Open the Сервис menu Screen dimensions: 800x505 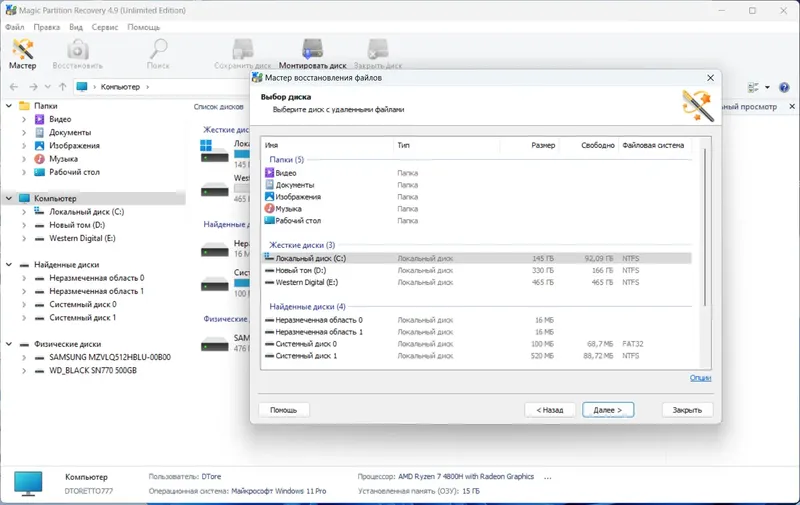click(105, 27)
